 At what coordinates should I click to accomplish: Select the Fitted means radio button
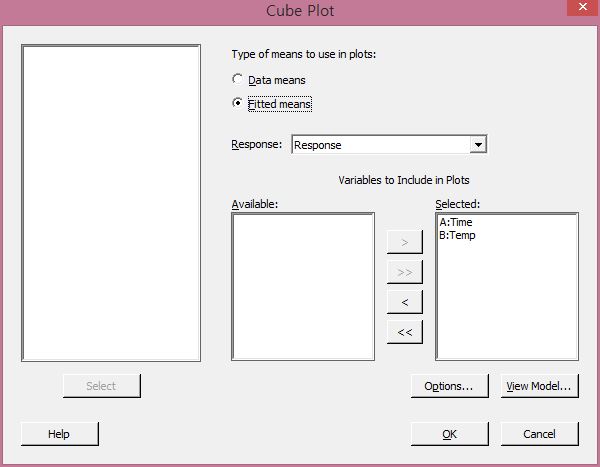click(x=237, y=103)
